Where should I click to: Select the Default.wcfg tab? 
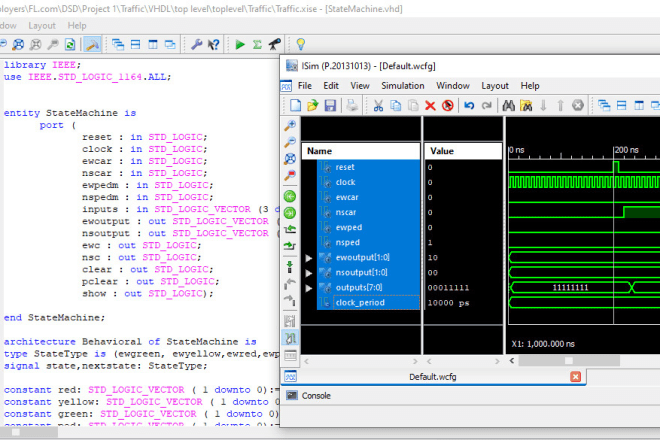point(433,377)
